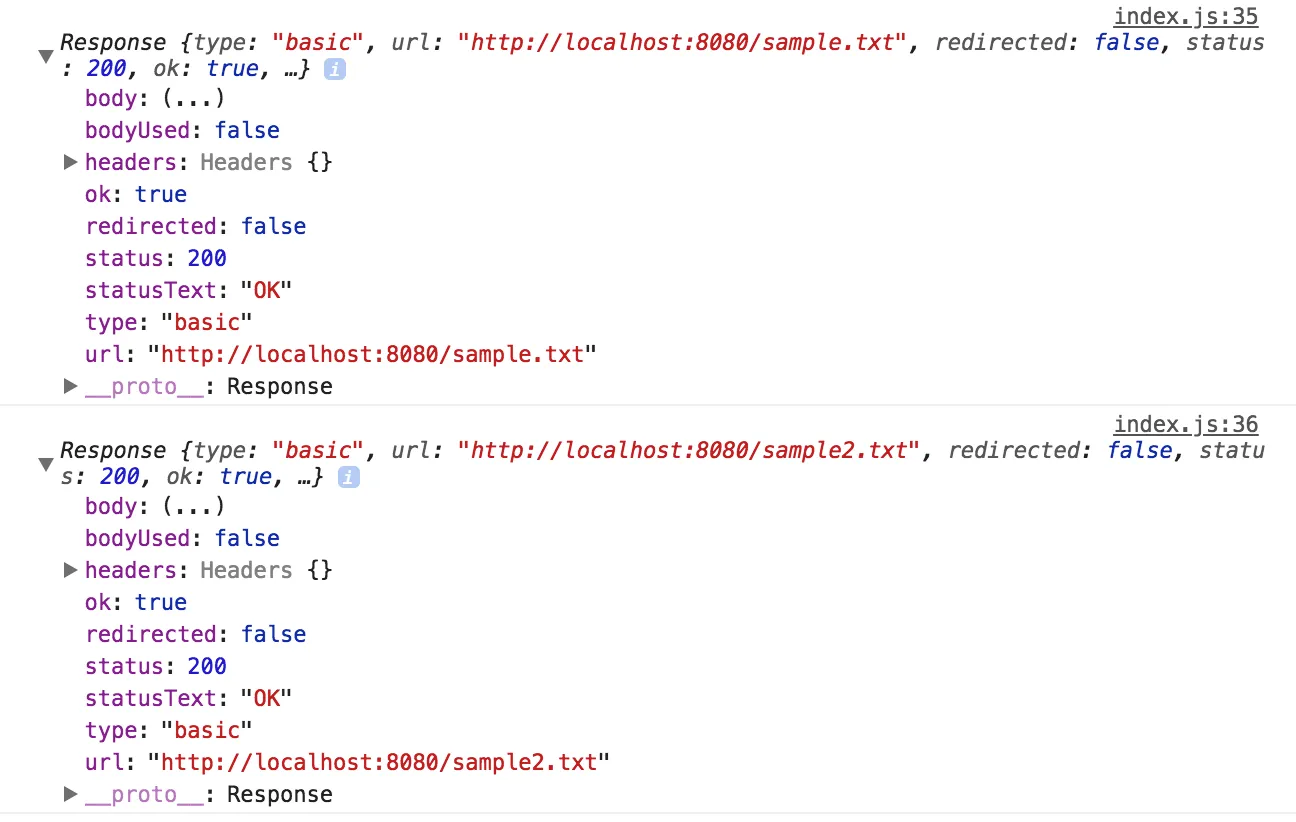The height and width of the screenshot is (822, 1296).
Task: Click ok: true in second response
Action: click(161, 602)
